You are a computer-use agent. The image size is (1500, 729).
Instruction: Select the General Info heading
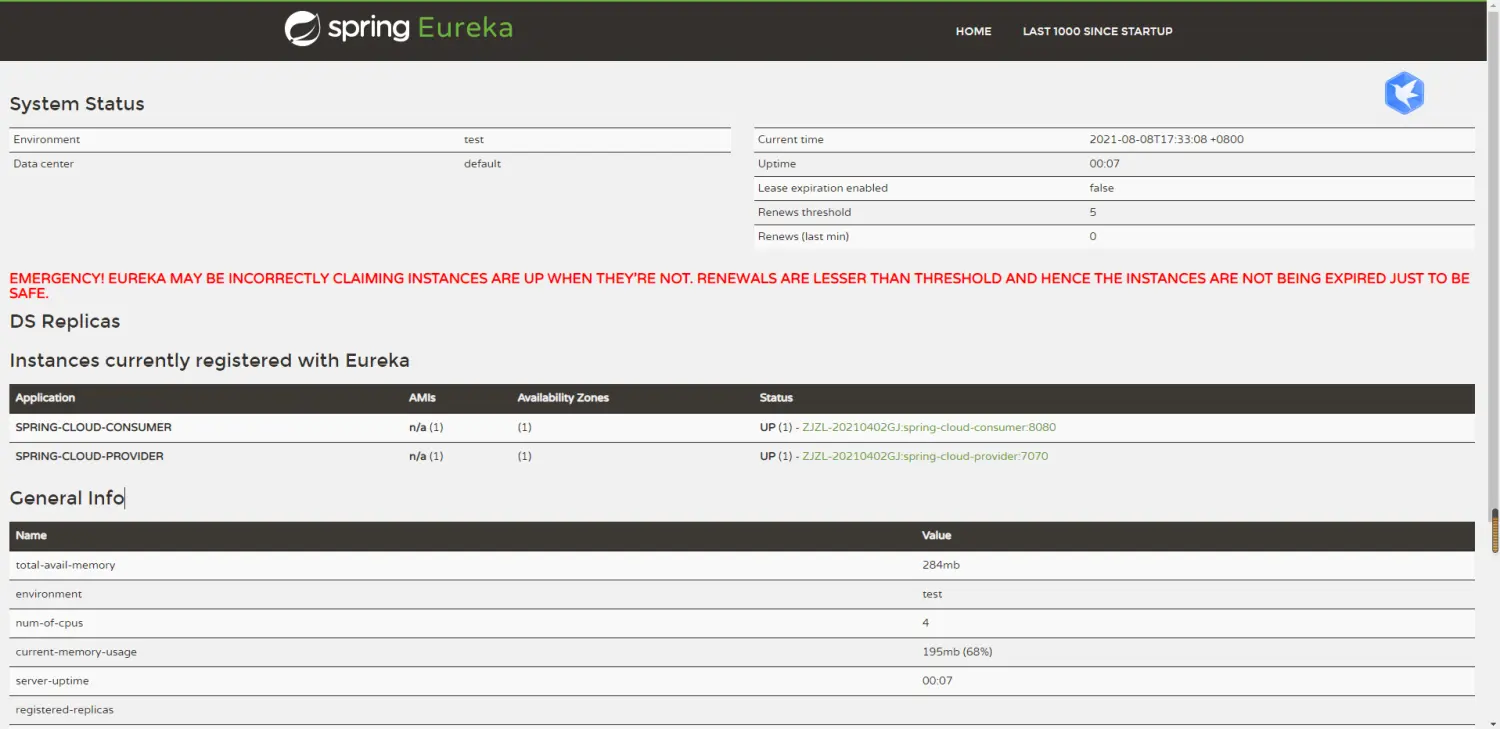[x=67, y=498]
